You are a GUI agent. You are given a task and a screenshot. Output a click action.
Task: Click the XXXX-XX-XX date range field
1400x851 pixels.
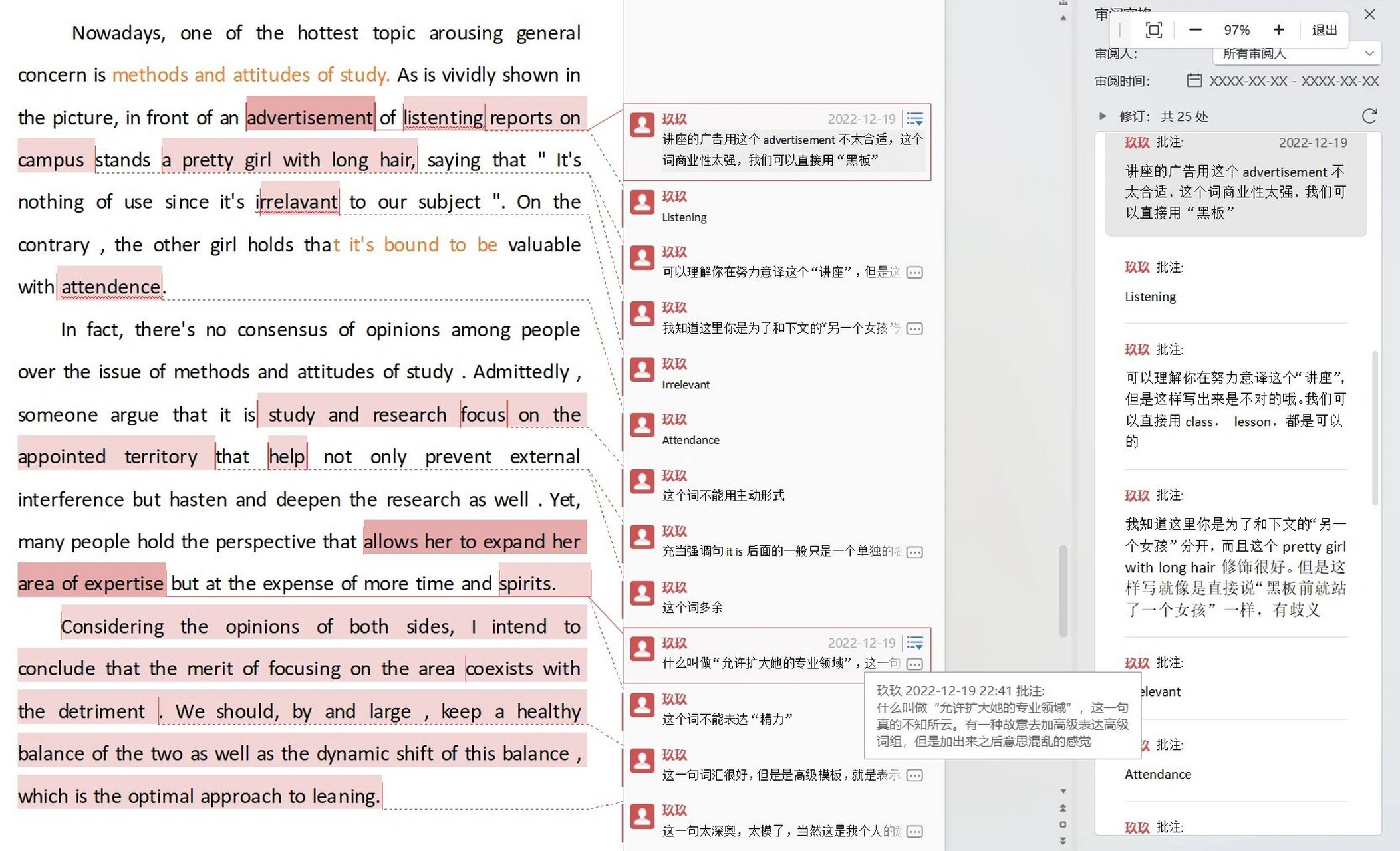tap(1294, 81)
